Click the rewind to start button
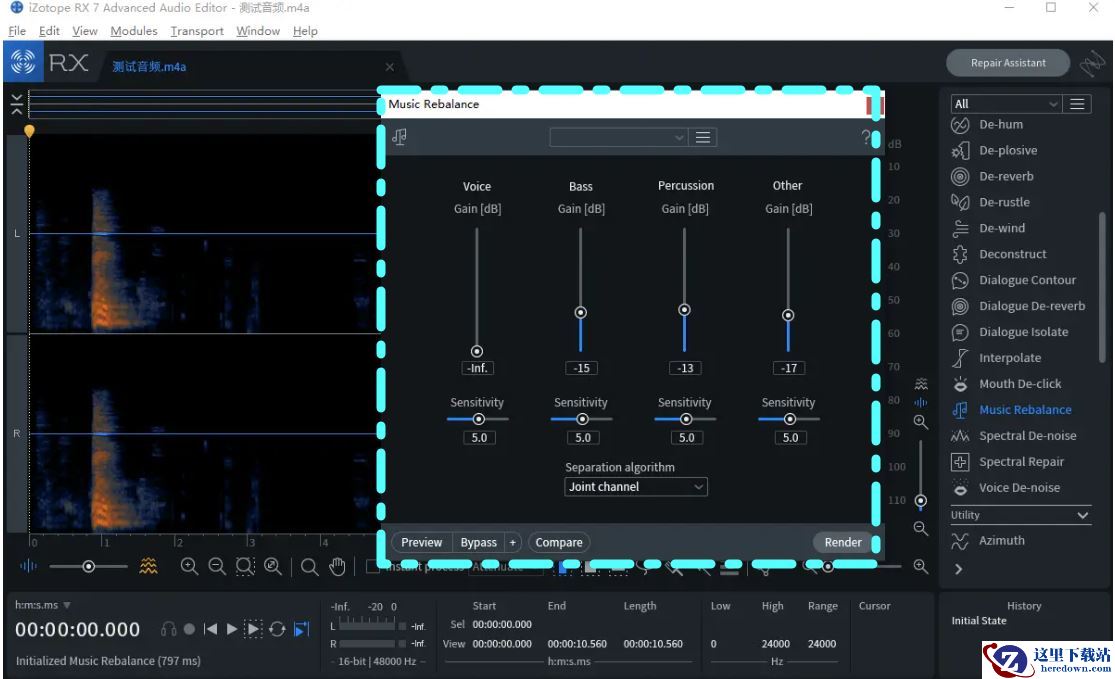Screen dimensions: 1115x679 (x=210, y=629)
